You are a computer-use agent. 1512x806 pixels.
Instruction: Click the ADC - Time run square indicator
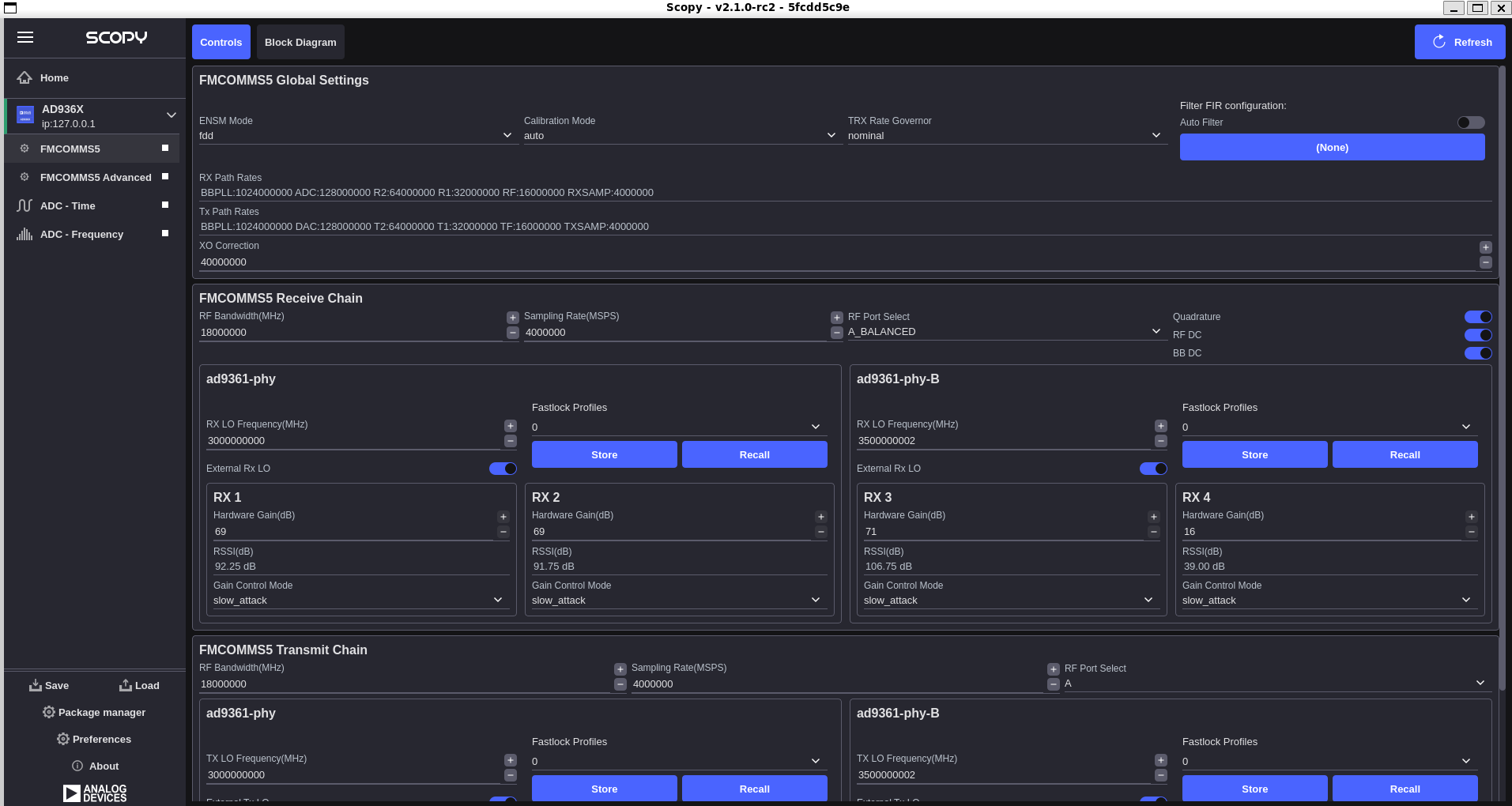click(x=165, y=205)
